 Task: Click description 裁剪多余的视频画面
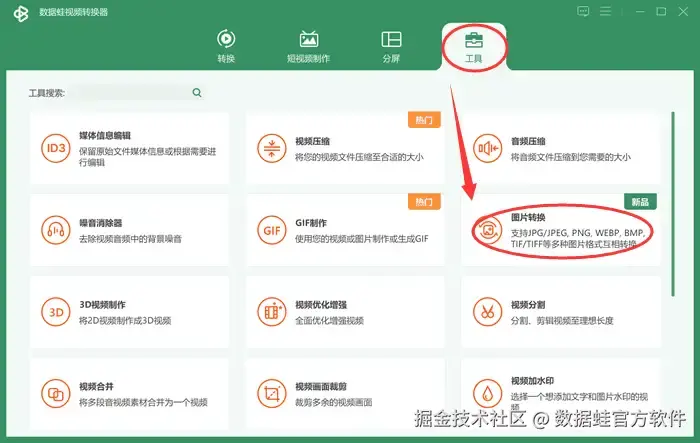tap(333, 402)
